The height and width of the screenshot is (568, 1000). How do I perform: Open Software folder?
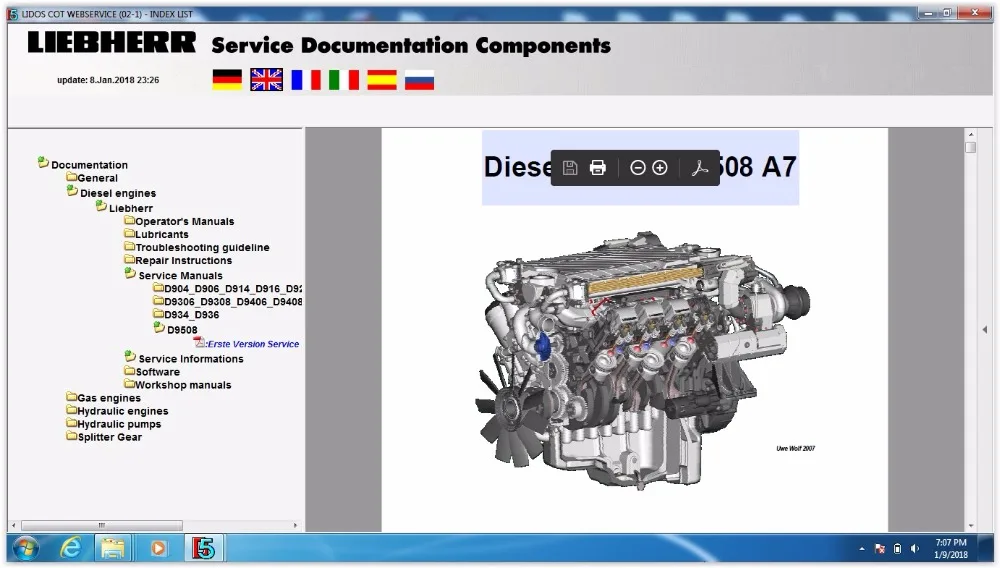point(157,372)
